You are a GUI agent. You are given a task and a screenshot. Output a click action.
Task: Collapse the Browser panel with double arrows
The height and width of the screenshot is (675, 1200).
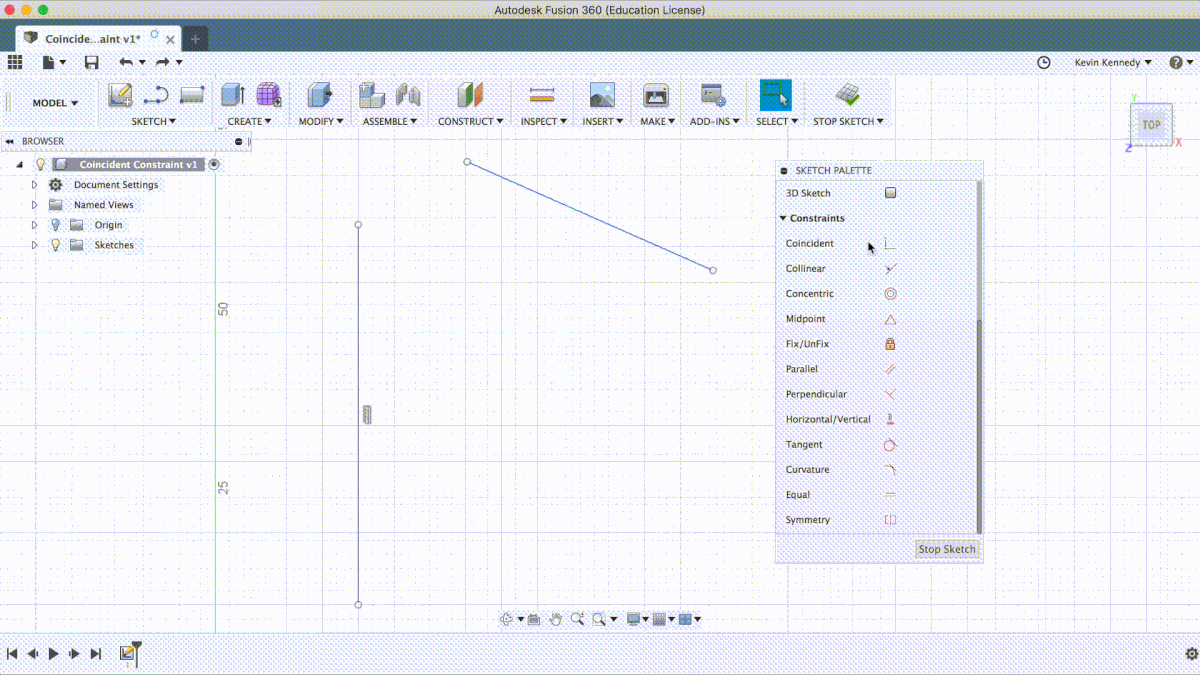click(9, 142)
